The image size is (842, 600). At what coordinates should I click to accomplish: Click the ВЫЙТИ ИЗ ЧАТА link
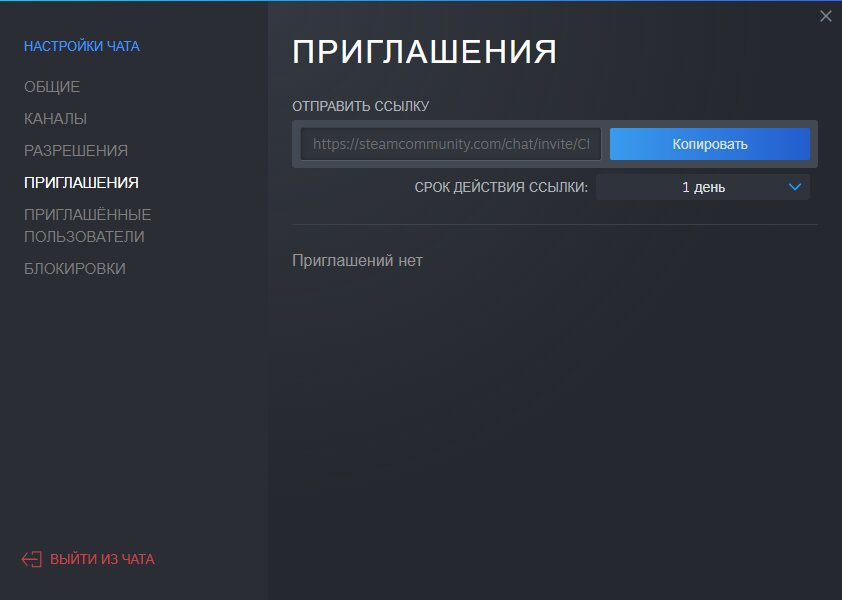(102, 559)
